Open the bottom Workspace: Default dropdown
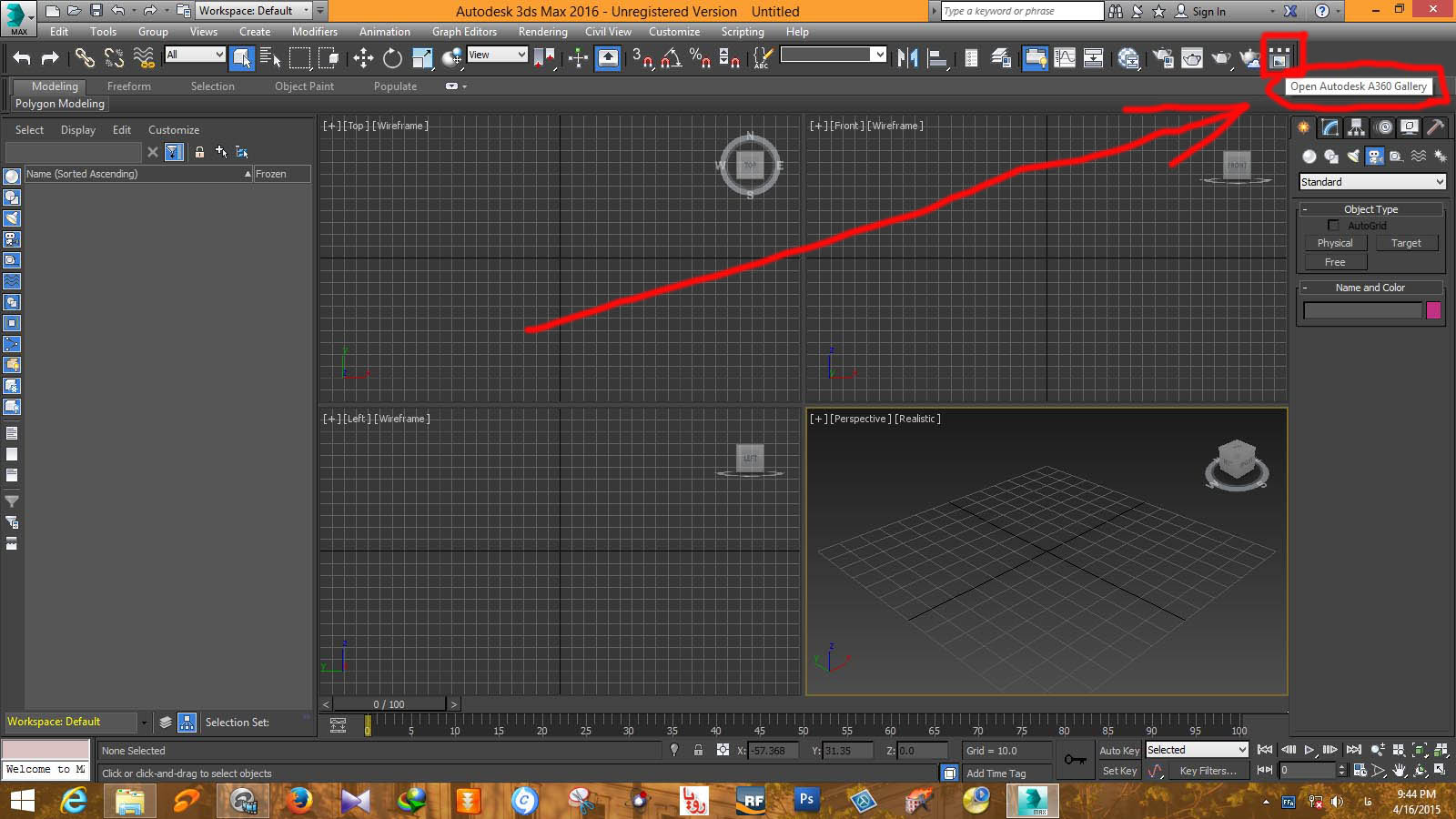1456x819 pixels. (76, 722)
